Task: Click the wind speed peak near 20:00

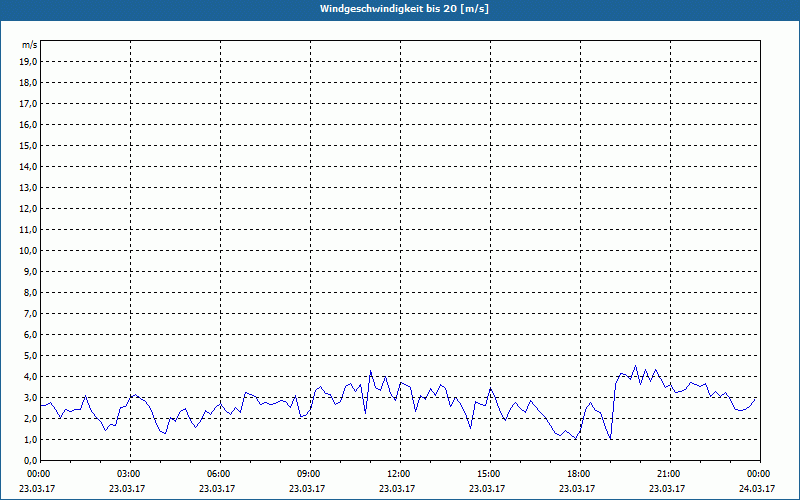Action: click(x=635, y=366)
